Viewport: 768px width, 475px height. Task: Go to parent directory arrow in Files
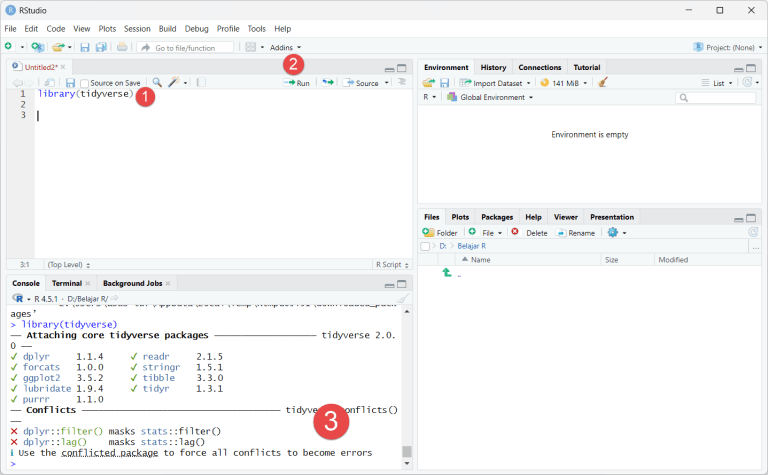[447, 272]
